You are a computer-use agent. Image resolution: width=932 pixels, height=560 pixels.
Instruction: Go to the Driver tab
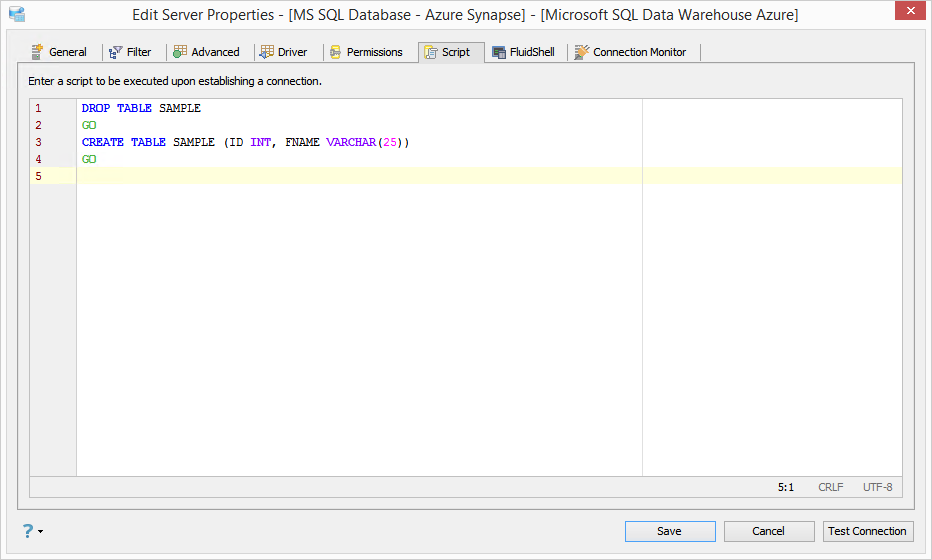[285, 52]
